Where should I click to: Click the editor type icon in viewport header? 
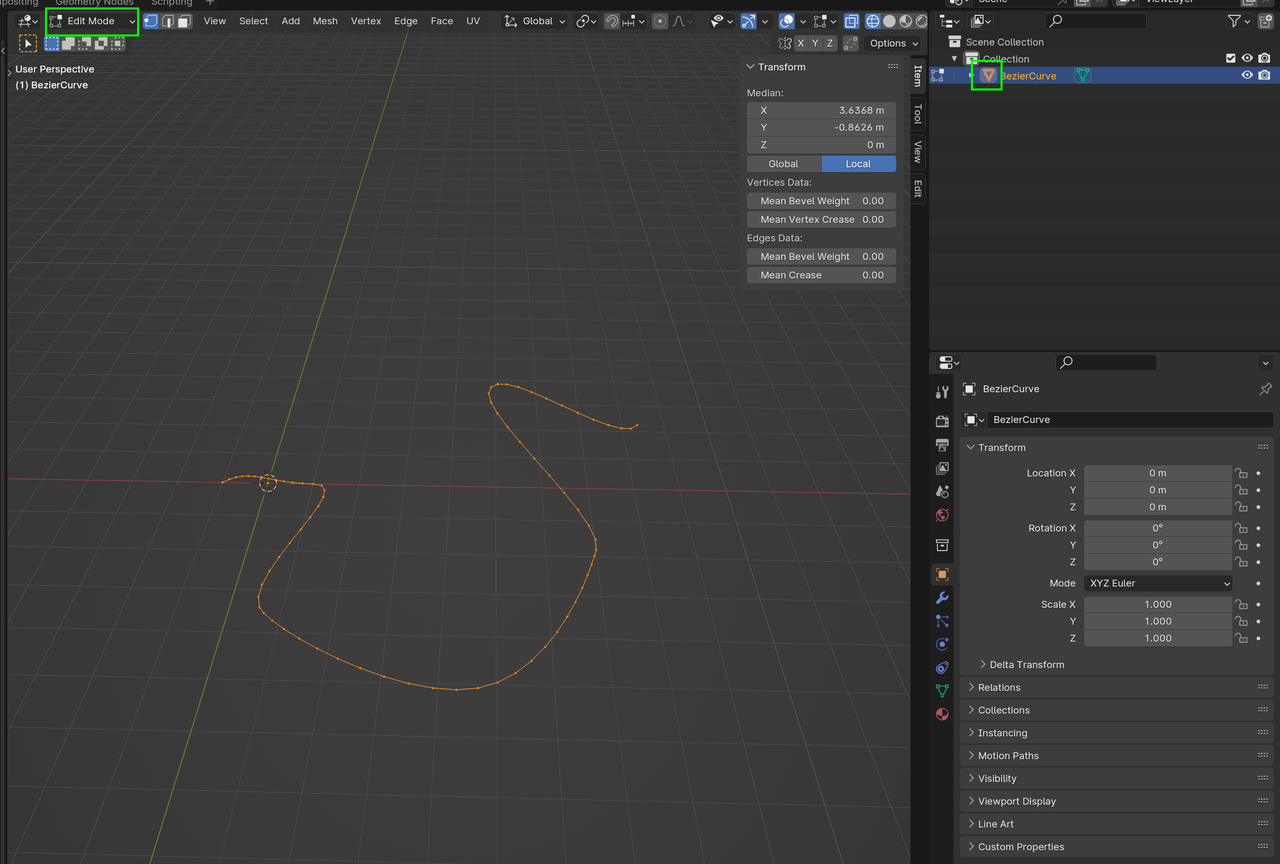tap(27, 21)
